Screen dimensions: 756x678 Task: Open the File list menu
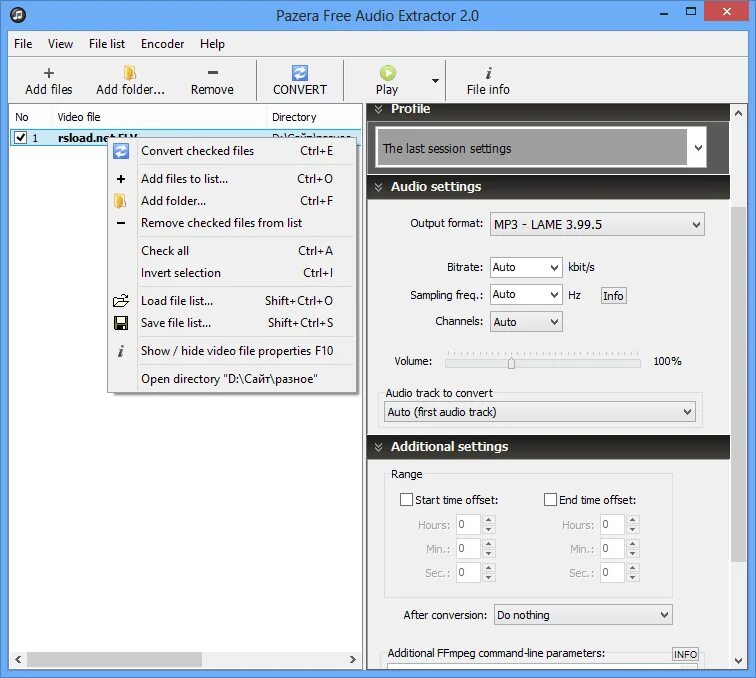(107, 44)
